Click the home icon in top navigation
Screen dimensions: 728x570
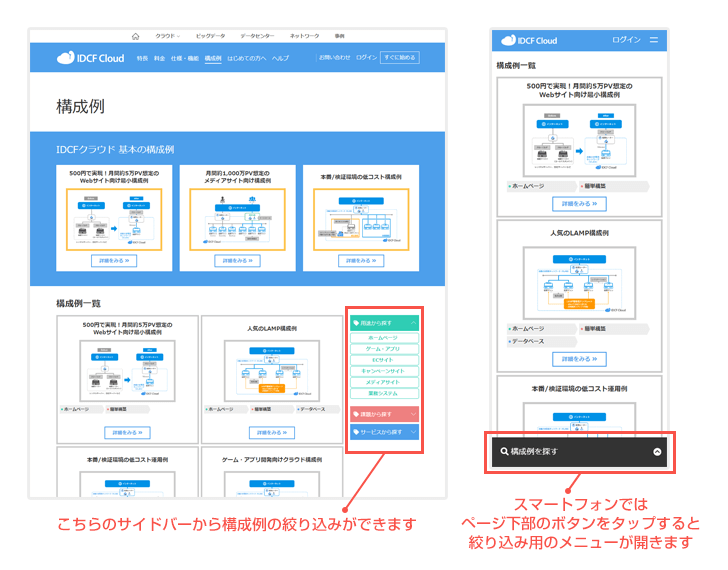[x=136, y=36]
